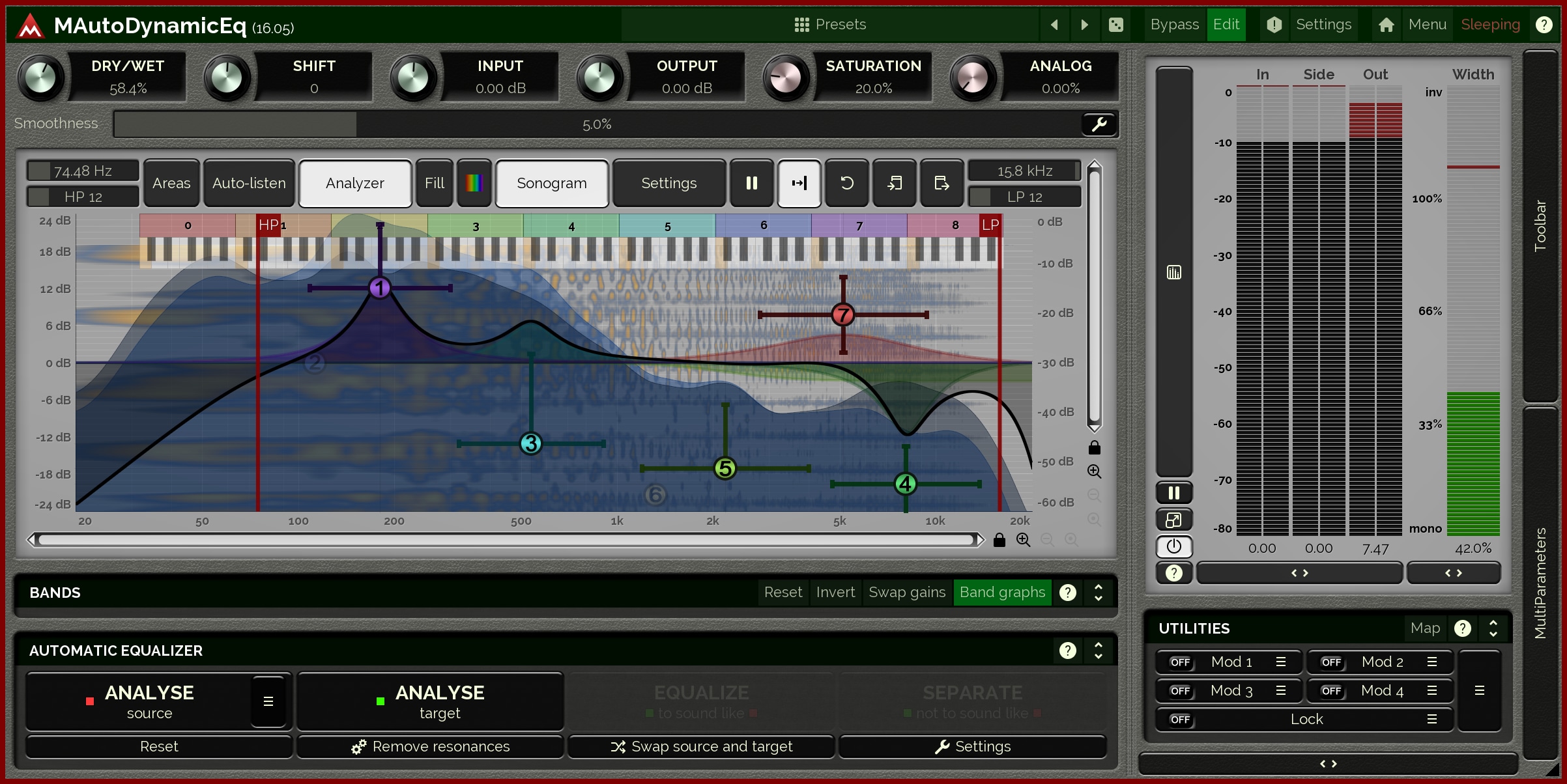The height and width of the screenshot is (784, 1567).
Task: Toggle the Areas button
Action: [171, 184]
